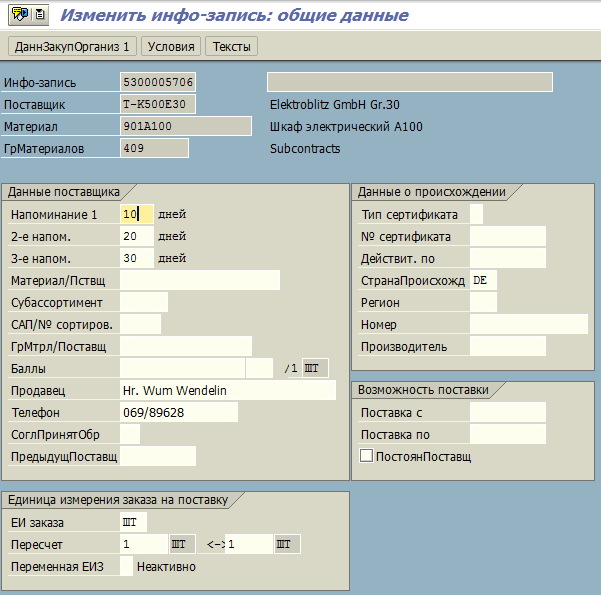
Task: Click the first toolbar icon beside the title
Action: point(19,15)
